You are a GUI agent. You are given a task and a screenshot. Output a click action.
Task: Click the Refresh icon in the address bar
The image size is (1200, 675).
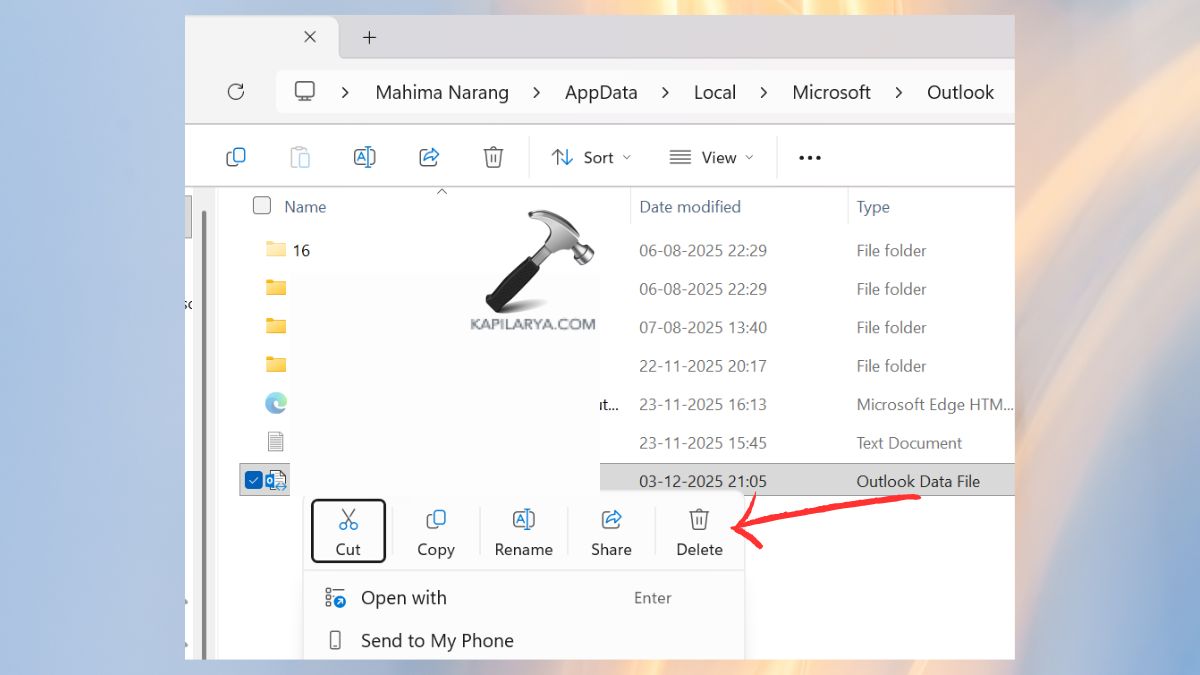(236, 91)
